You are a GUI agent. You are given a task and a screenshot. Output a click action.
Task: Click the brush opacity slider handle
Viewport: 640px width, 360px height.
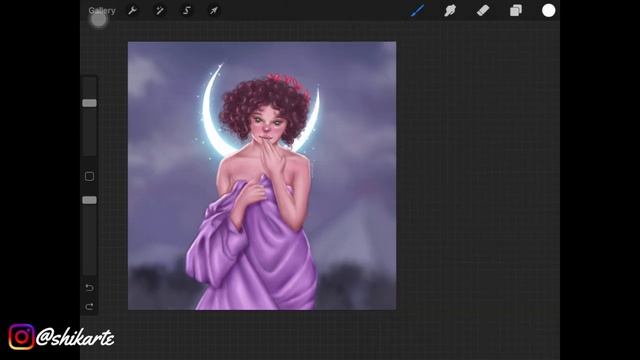89,200
